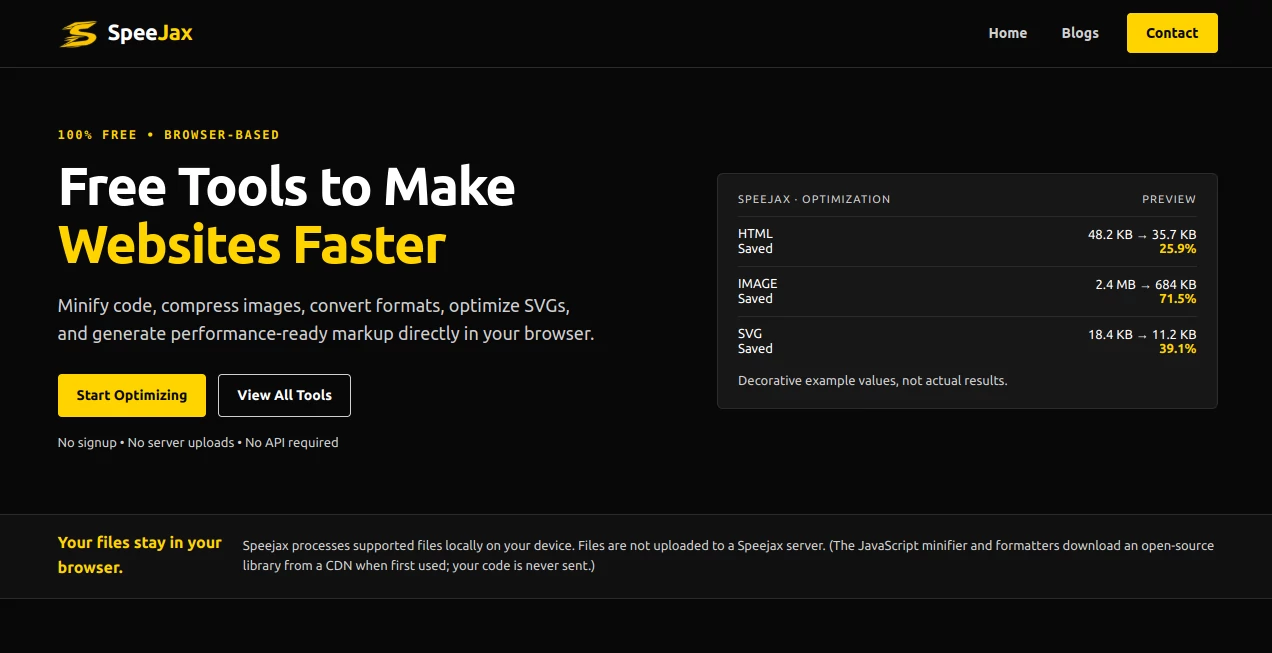Click the "25.9%" savings figure
Screen dimensions: 1272x653
[1178, 248]
